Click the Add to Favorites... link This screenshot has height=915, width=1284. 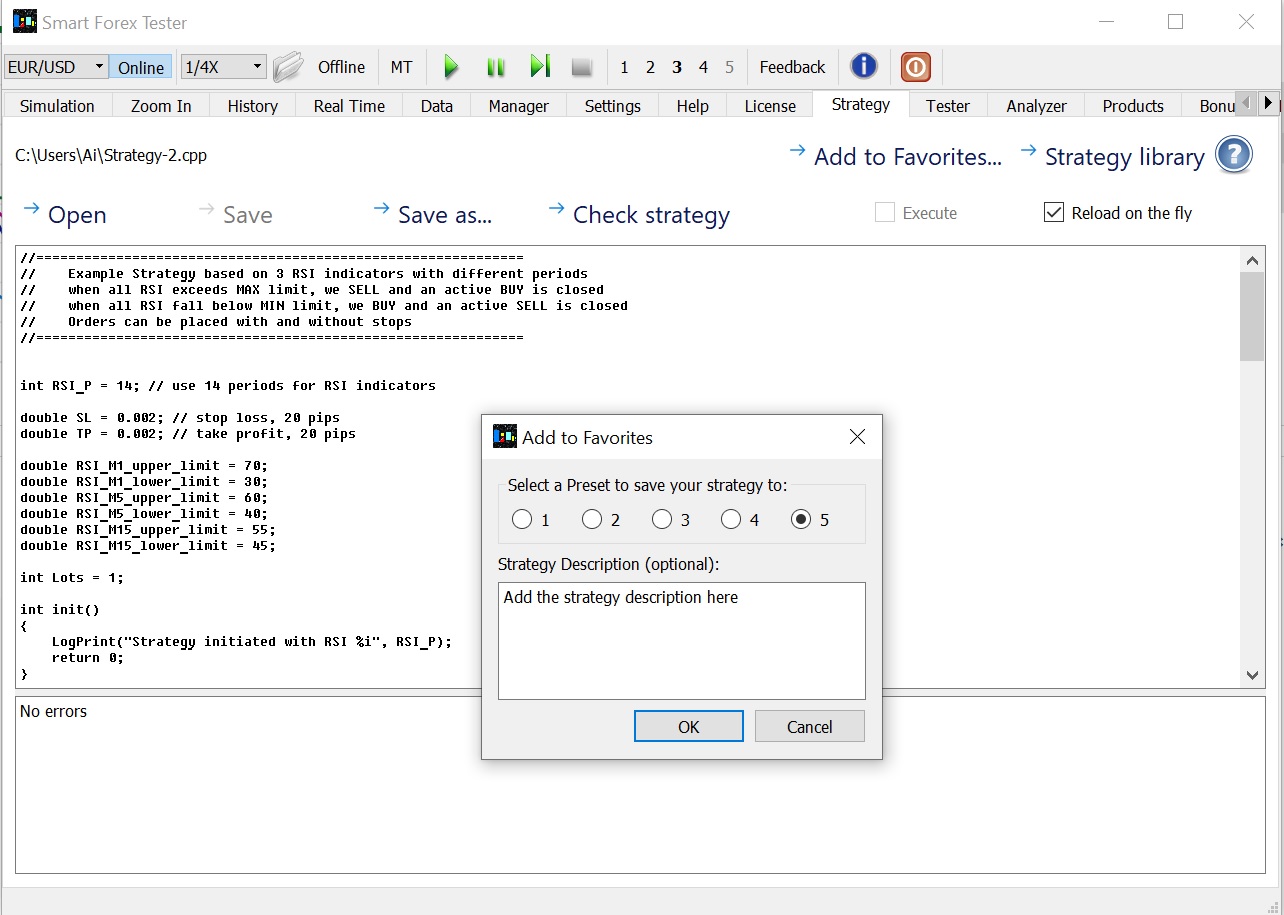tap(895, 156)
